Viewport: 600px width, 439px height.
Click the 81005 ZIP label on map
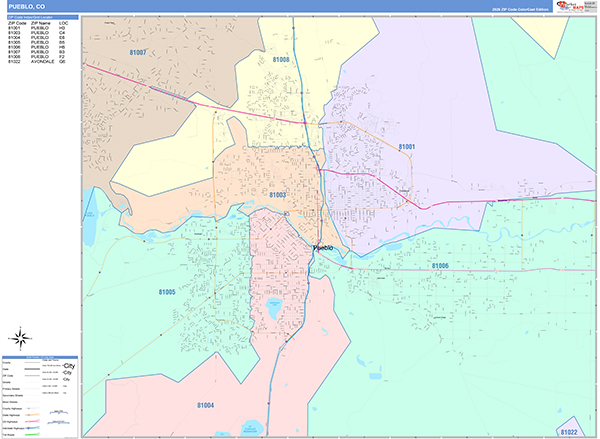(x=166, y=292)
